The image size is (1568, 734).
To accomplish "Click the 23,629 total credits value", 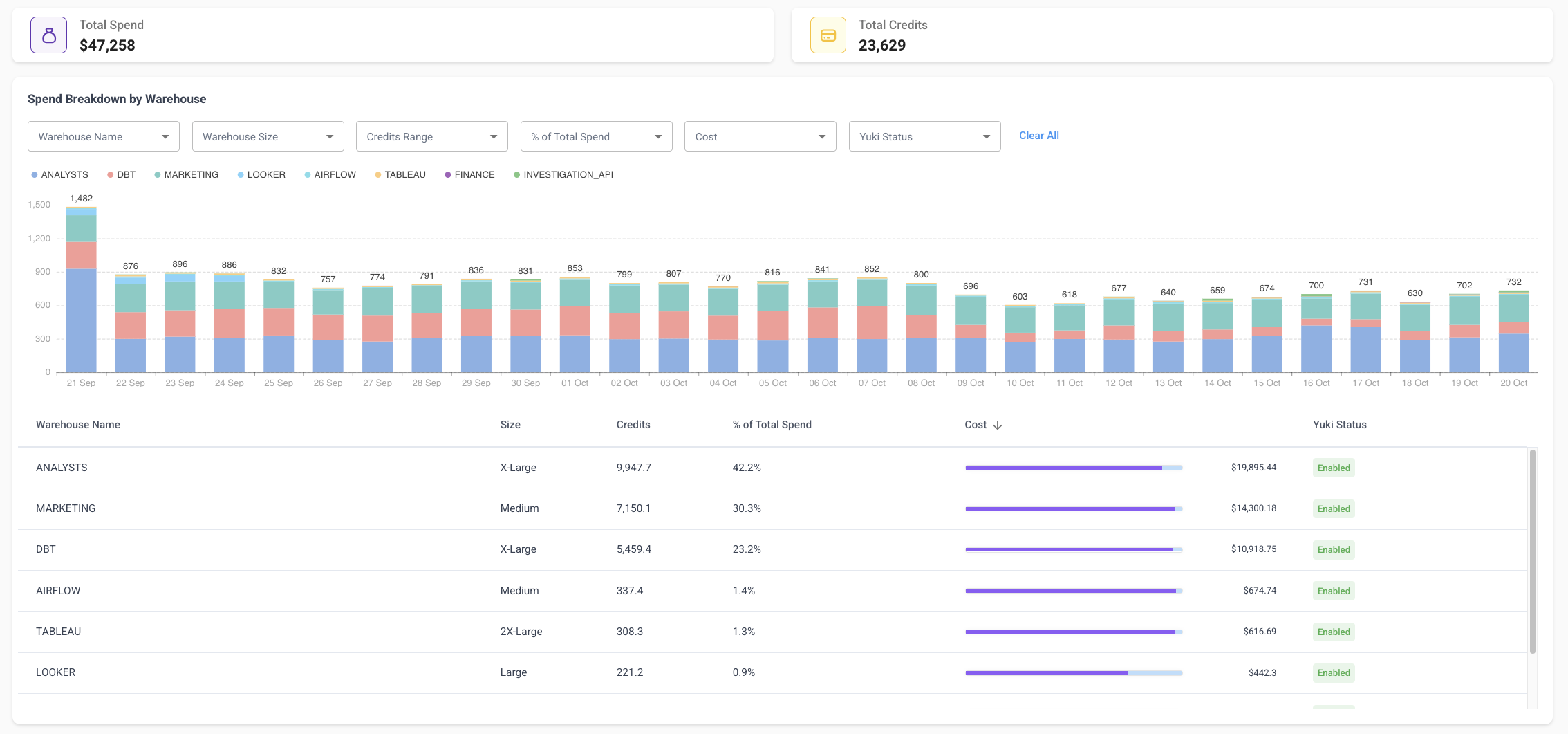I will pos(882,46).
